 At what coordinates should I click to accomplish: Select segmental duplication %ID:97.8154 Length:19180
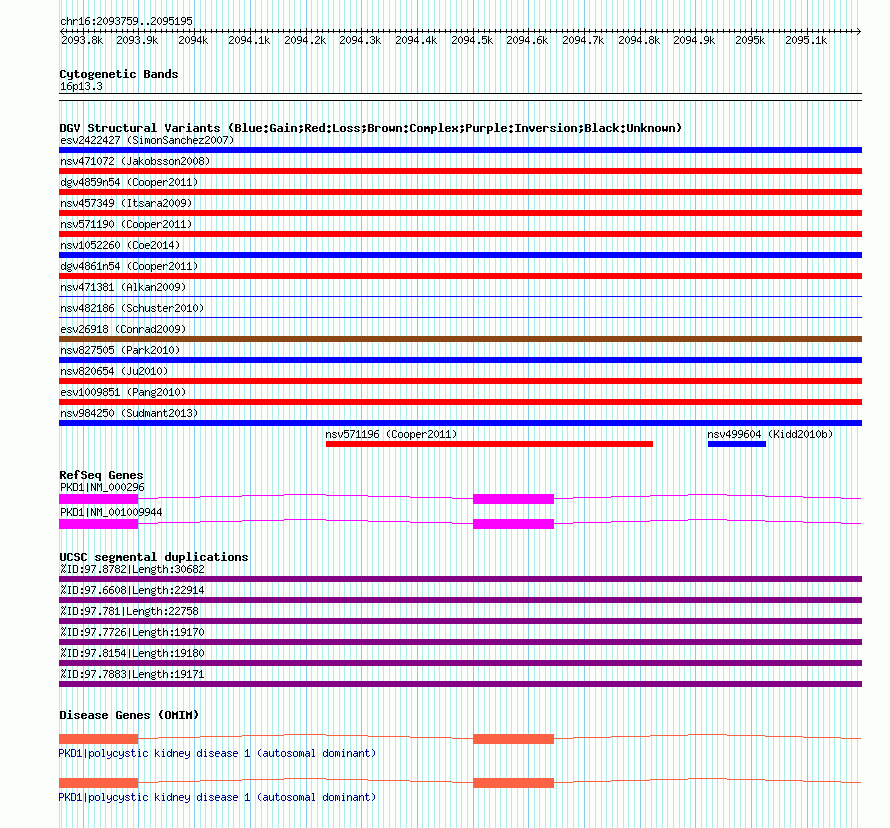pos(460,663)
